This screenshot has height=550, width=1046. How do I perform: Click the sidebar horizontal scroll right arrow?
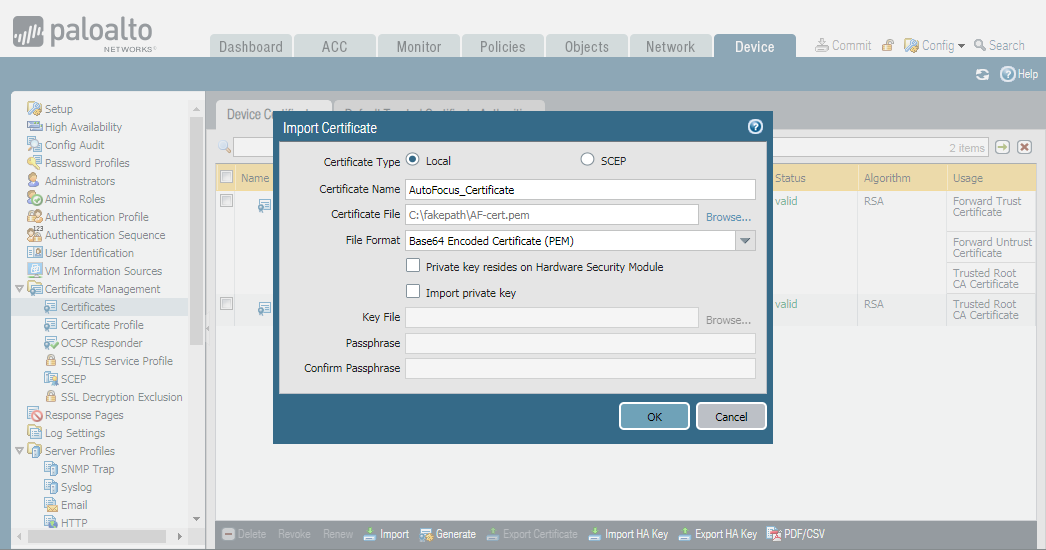pyautogui.click(x=179, y=536)
